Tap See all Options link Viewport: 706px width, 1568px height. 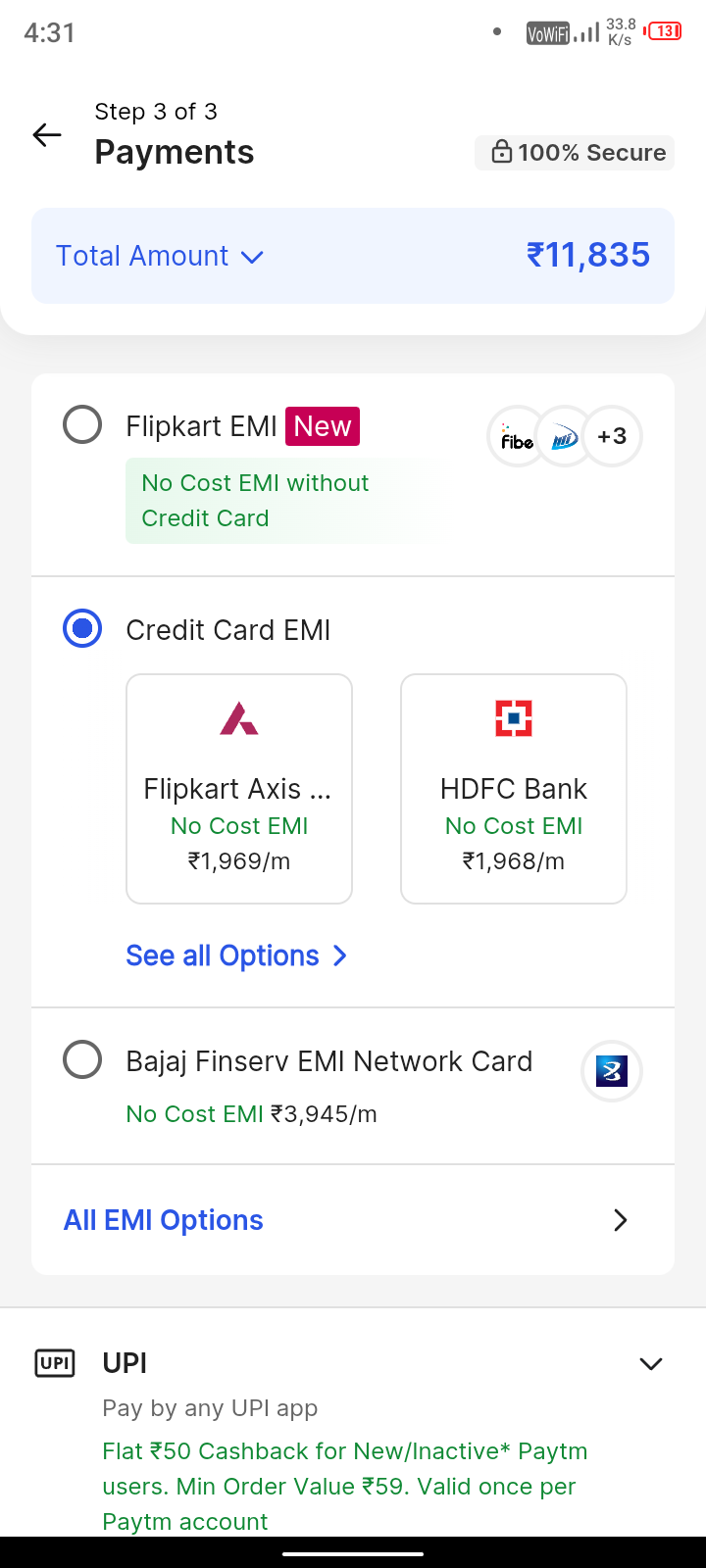[x=236, y=955]
